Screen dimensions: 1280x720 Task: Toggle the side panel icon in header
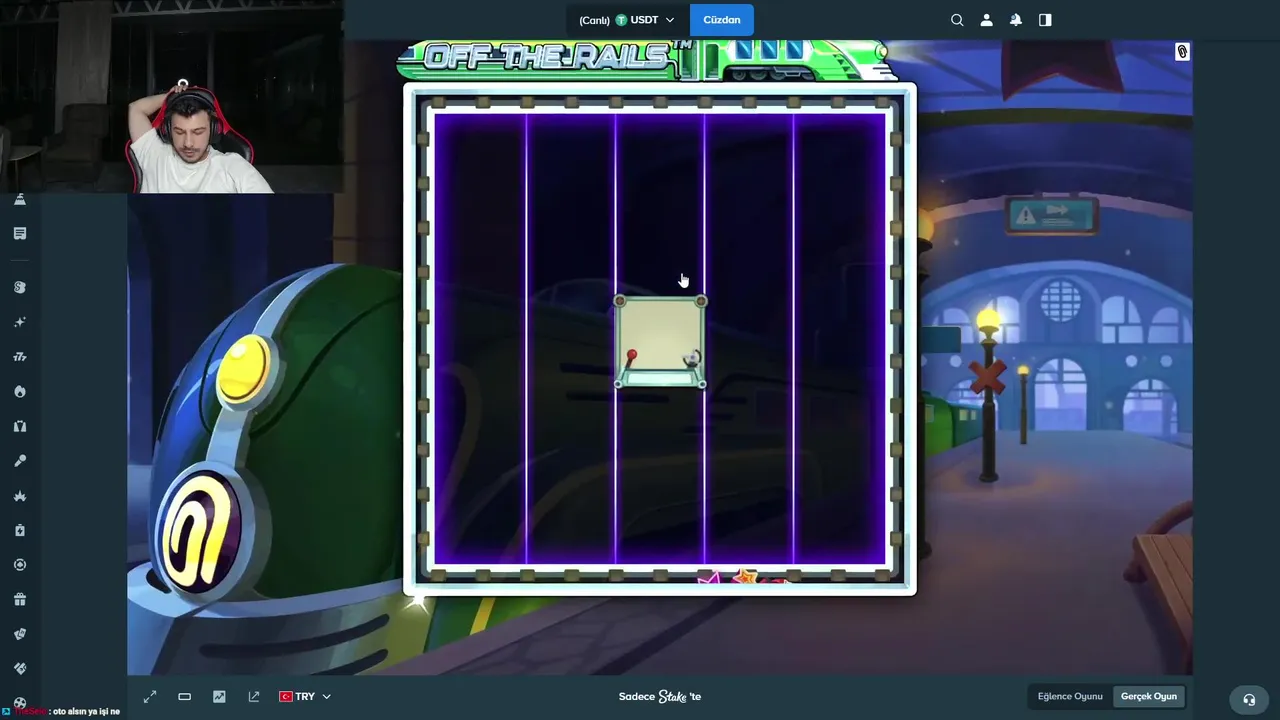tap(1045, 20)
